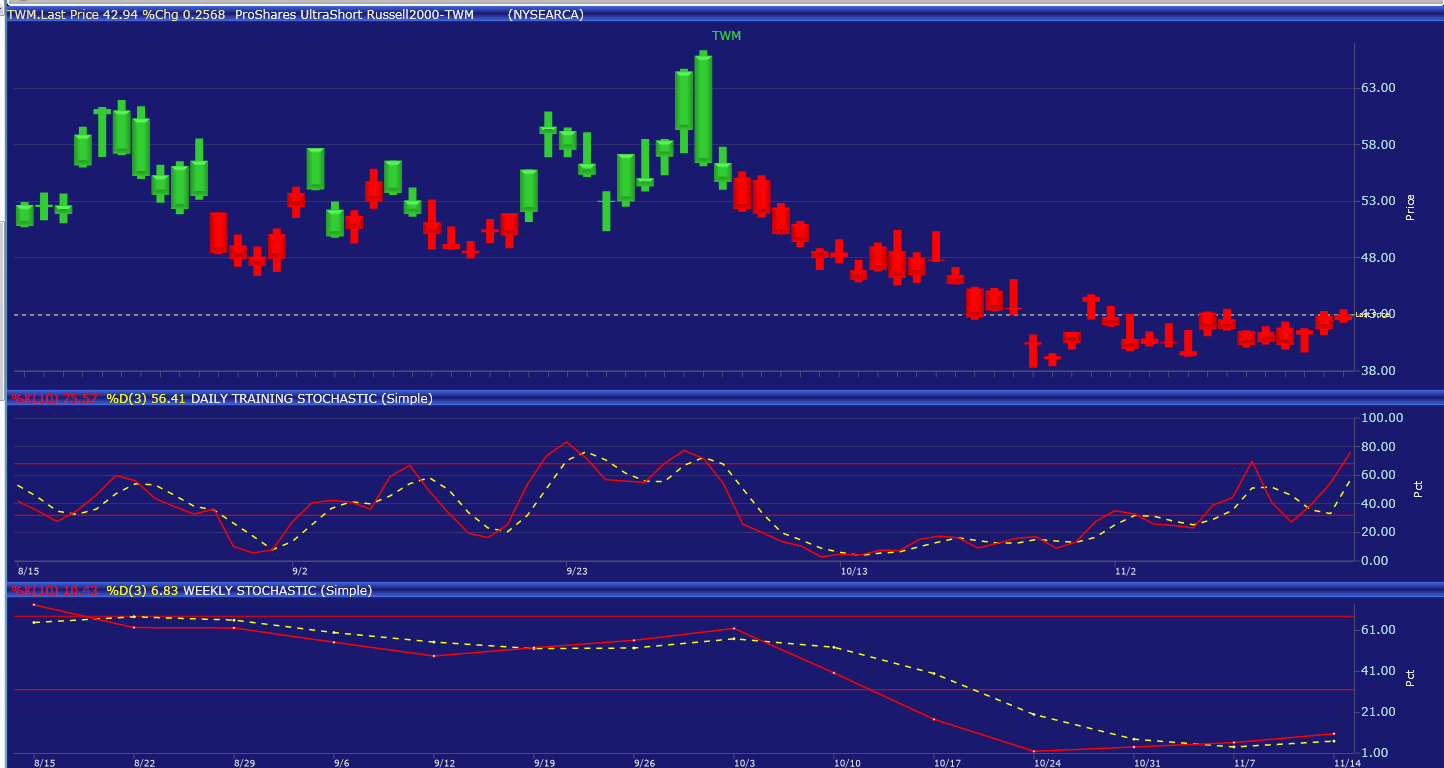Click the 58.00 price axis label

pyautogui.click(x=1379, y=145)
